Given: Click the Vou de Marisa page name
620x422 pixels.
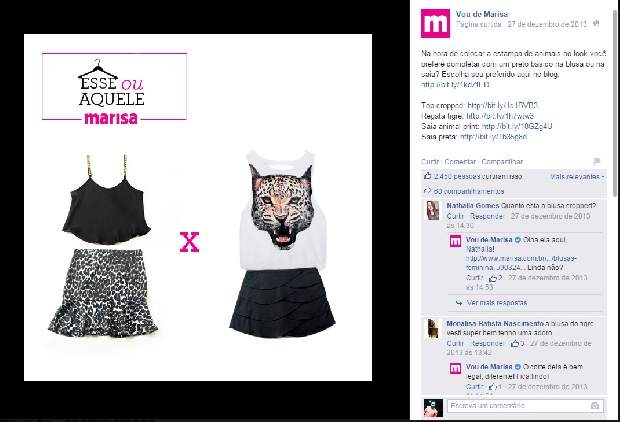Looking at the screenshot, I should (482, 14).
